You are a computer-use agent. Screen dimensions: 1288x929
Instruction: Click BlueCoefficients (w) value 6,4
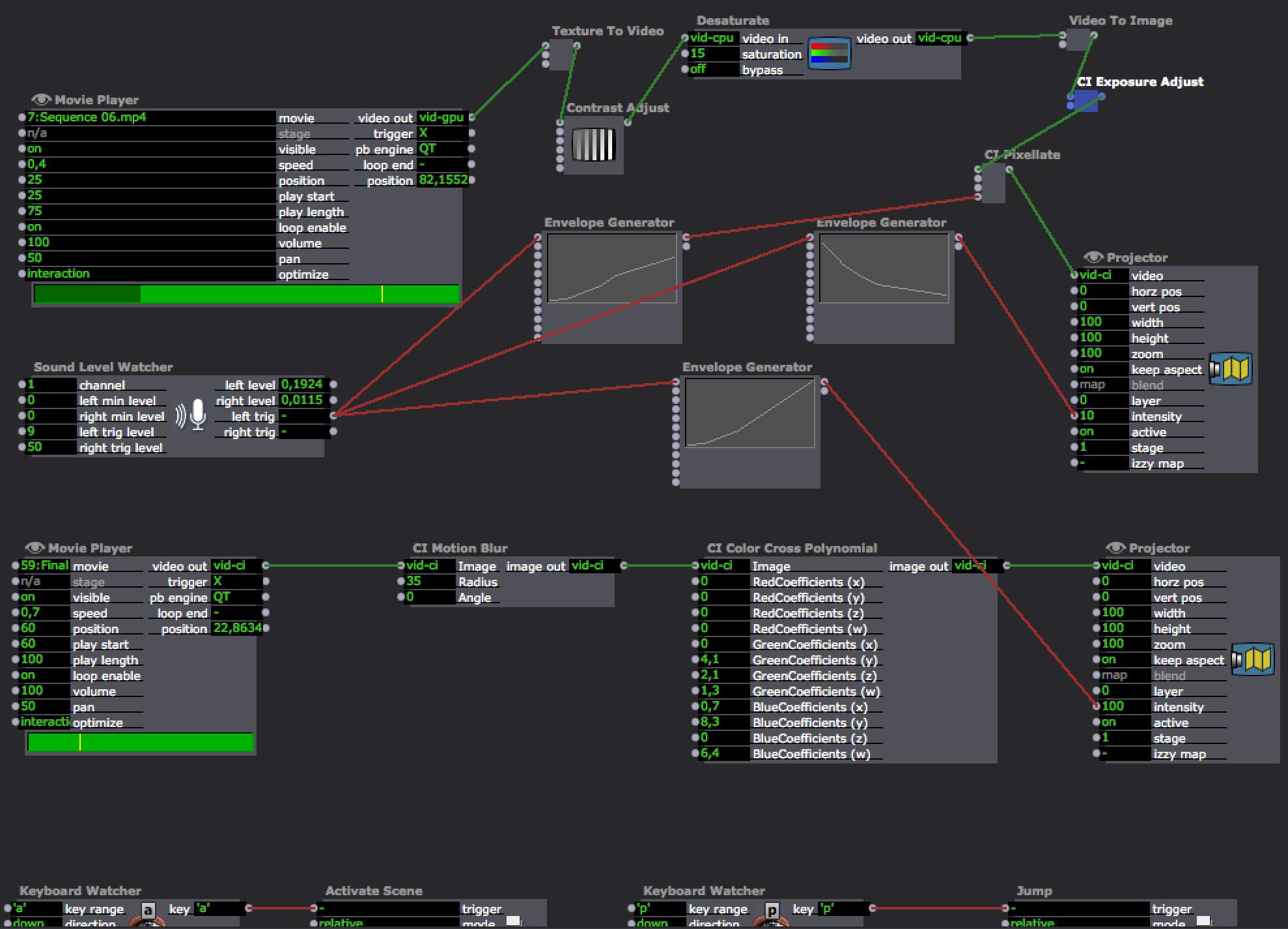[x=724, y=753]
